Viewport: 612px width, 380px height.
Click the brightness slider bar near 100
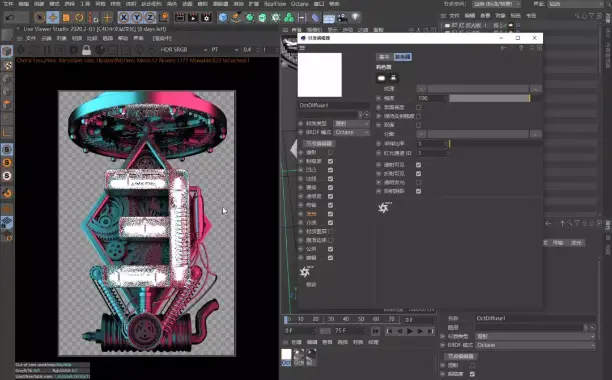[x=489, y=98]
